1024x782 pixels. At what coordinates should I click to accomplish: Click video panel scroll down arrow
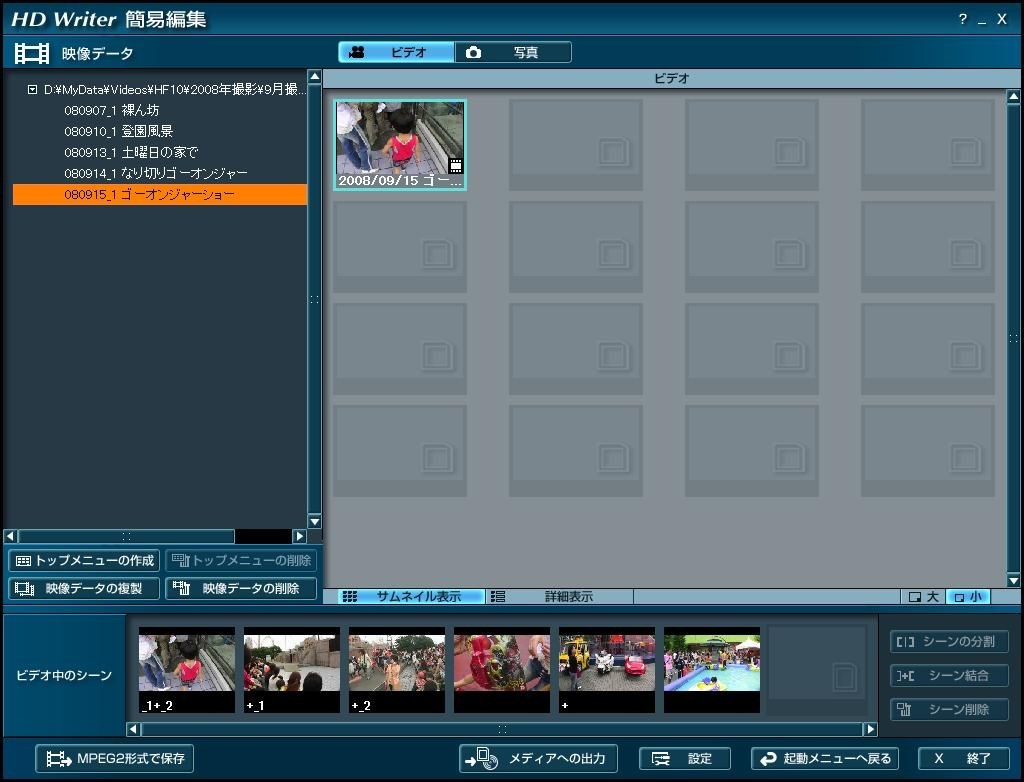(x=1014, y=580)
